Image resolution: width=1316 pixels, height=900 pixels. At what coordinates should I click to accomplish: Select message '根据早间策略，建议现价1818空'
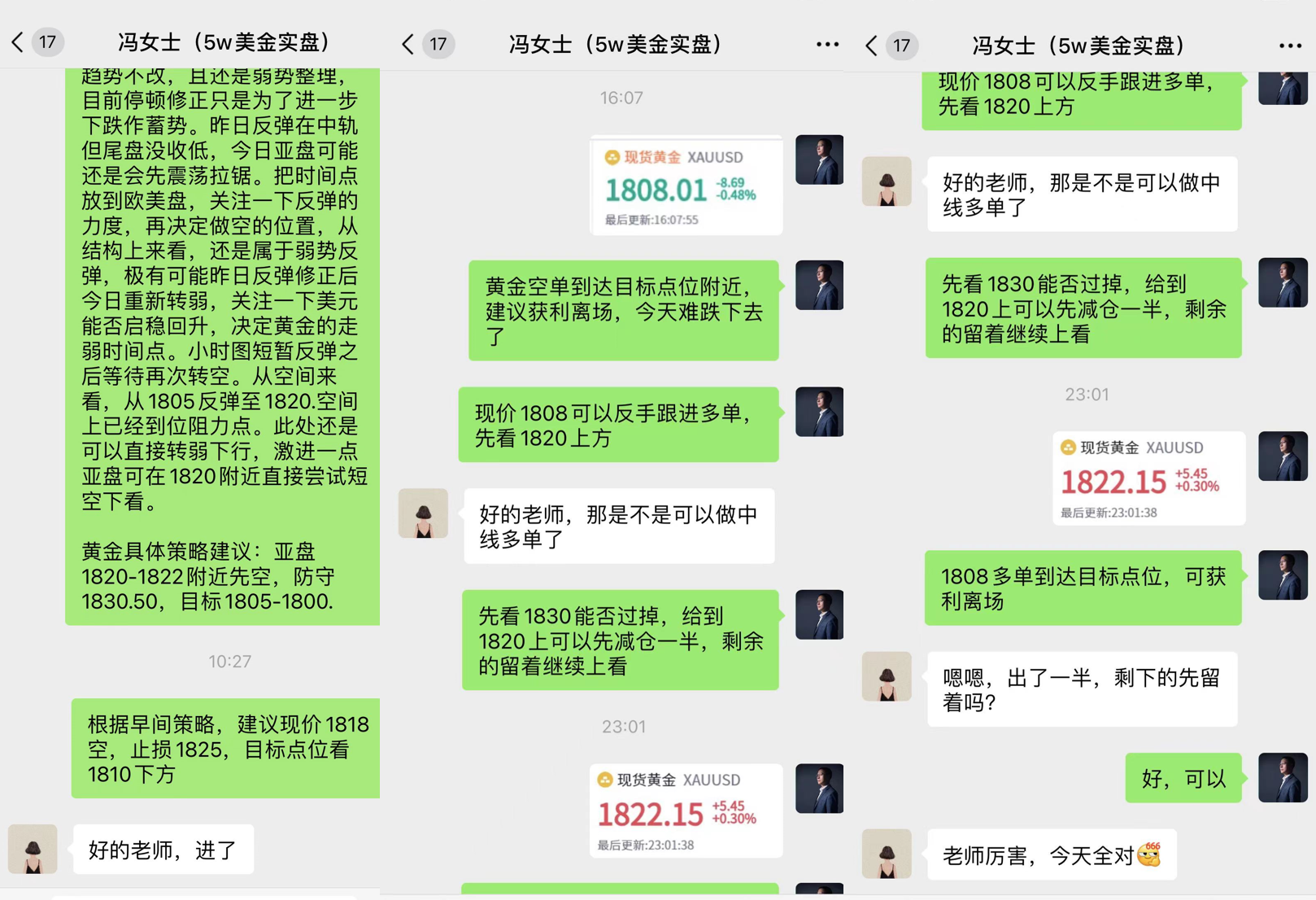coord(226,749)
